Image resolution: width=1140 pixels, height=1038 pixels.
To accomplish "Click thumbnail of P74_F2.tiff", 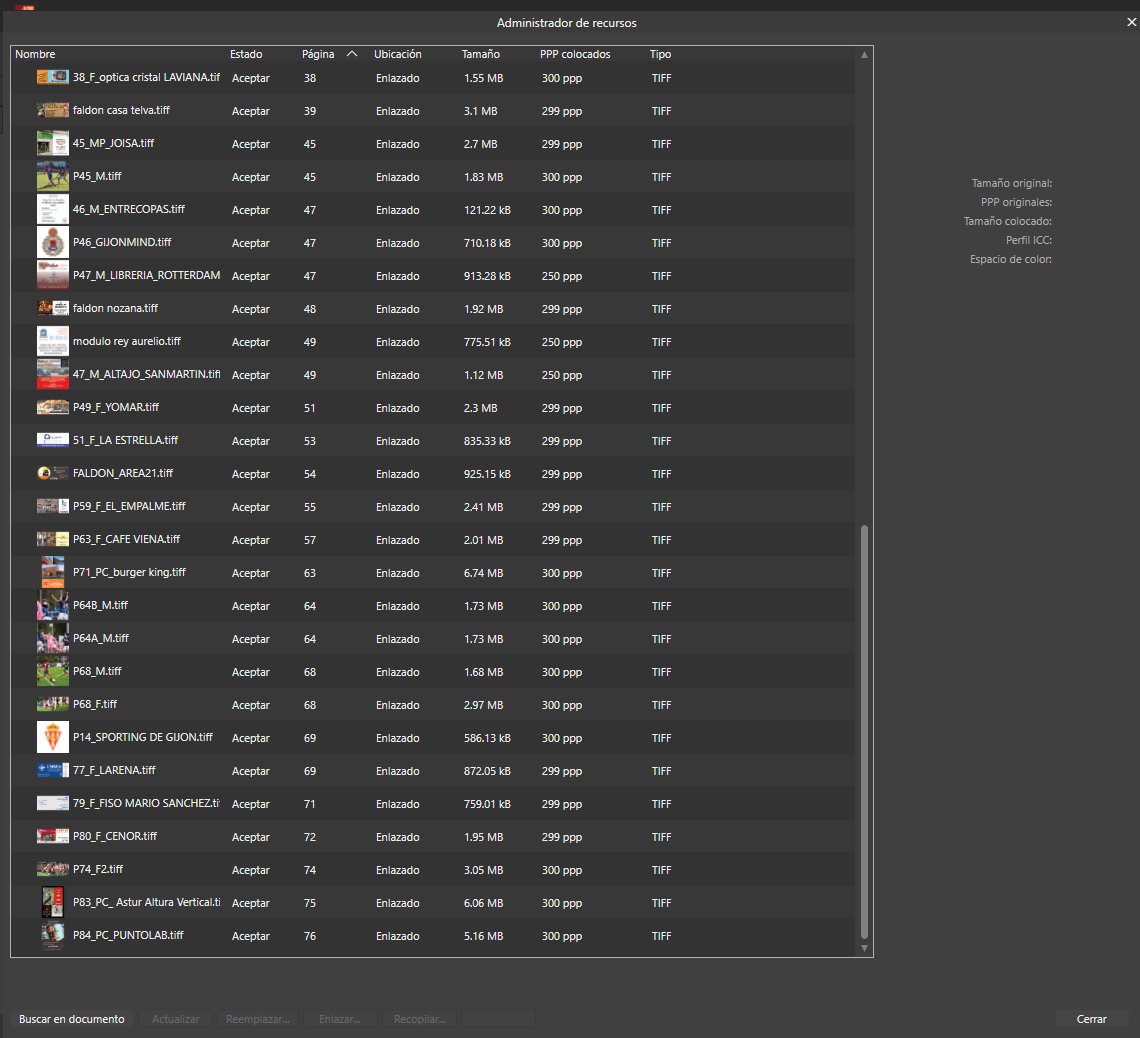I will click(52, 869).
